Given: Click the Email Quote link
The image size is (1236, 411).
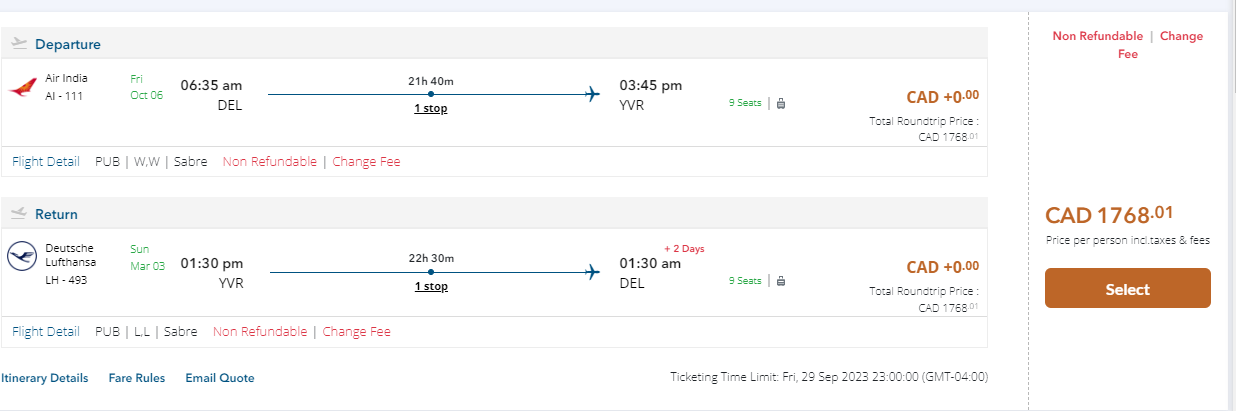Looking at the screenshot, I should pos(220,378).
